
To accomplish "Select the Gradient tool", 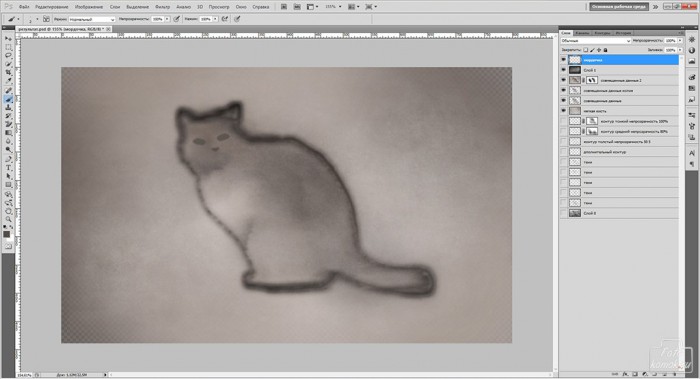I will 8,133.
